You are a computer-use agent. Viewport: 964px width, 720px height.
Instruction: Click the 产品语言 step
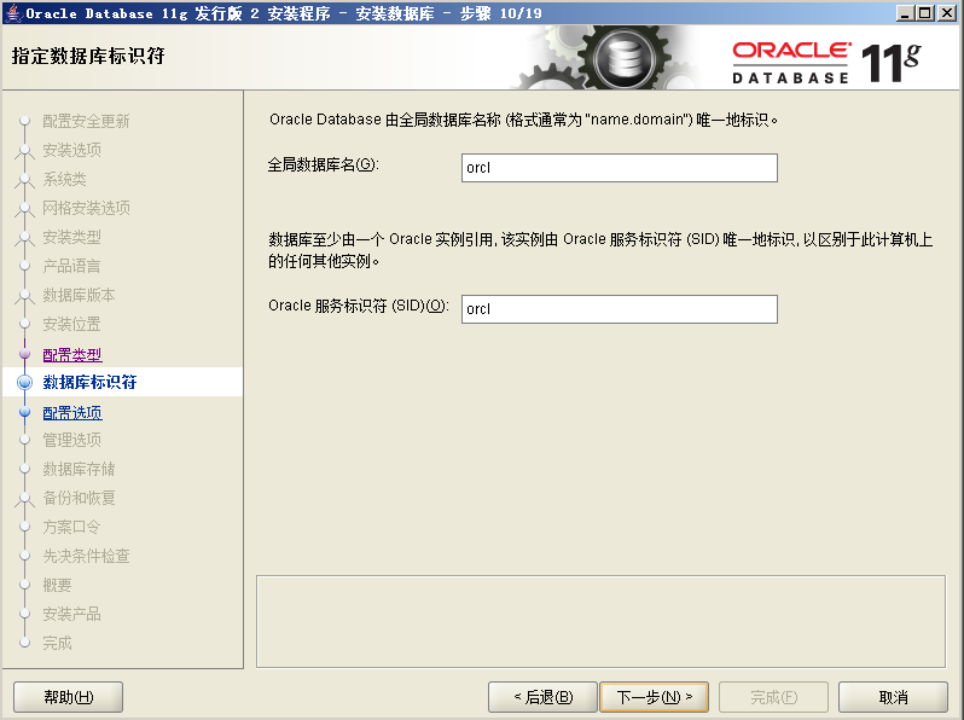72,266
